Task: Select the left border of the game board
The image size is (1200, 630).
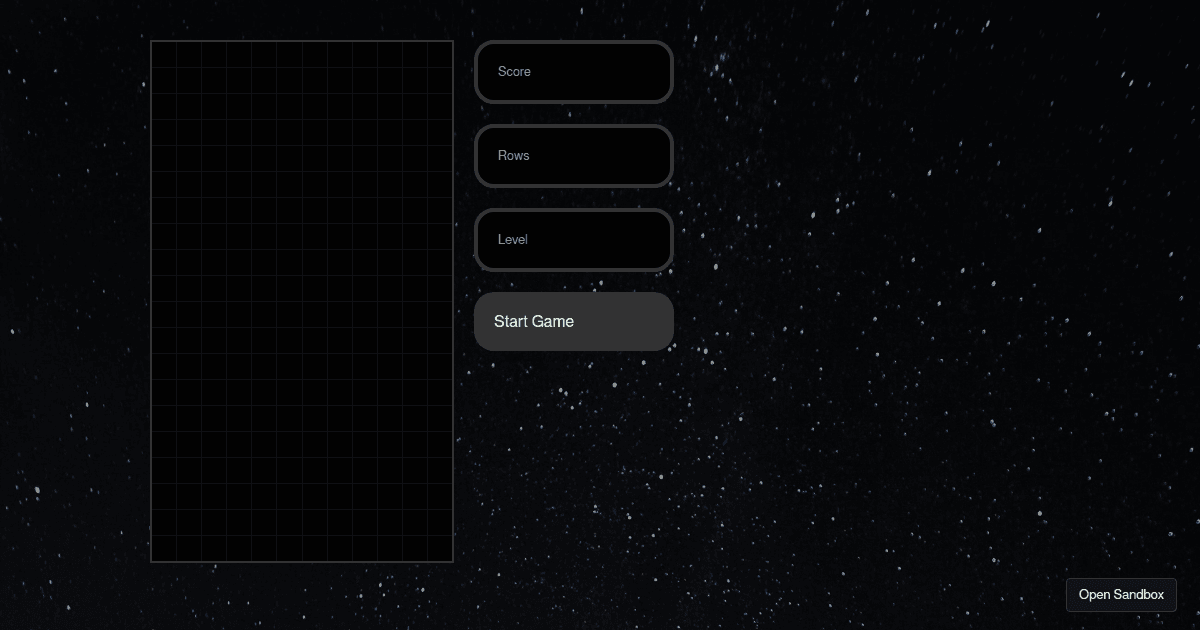Action: (x=152, y=300)
